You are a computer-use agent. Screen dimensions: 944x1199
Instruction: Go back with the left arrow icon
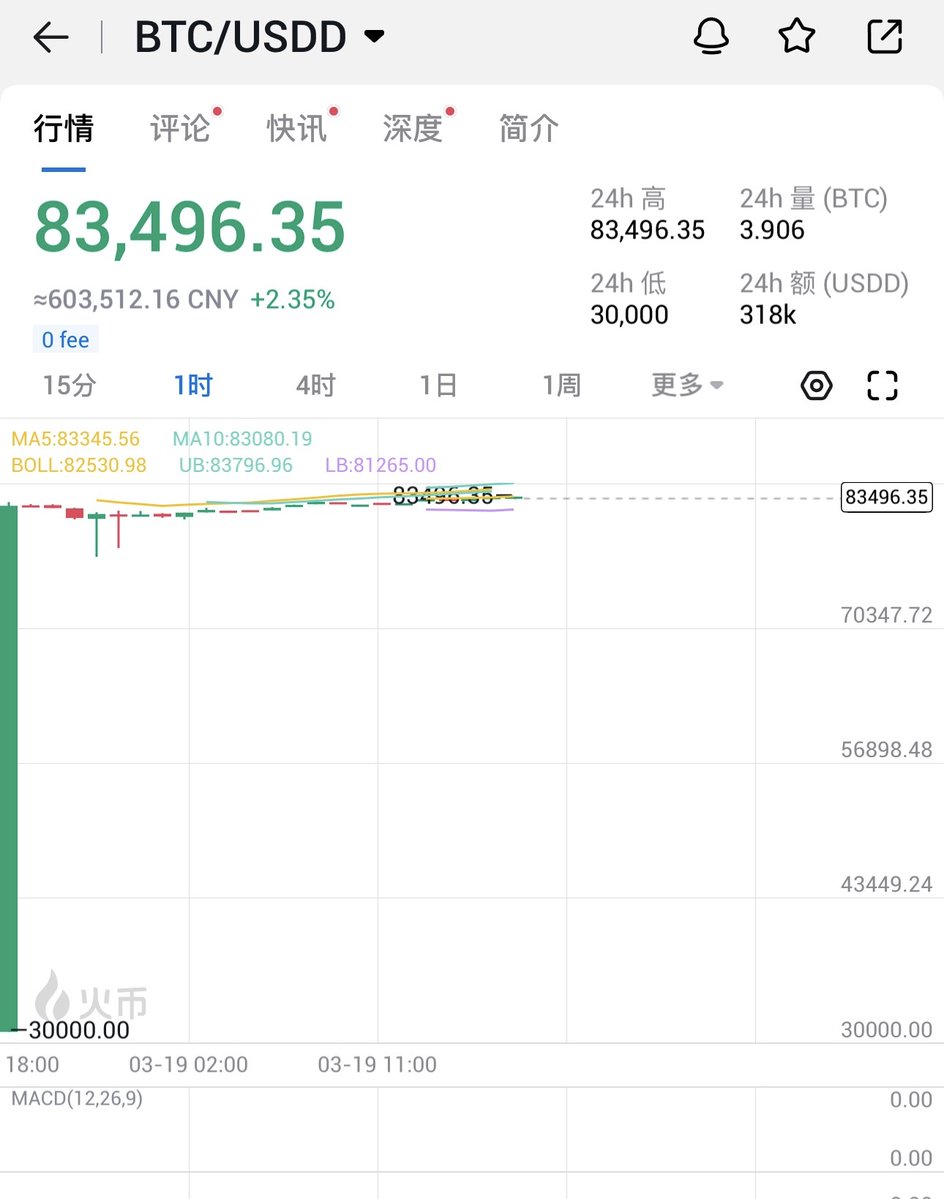click(51, 37)
